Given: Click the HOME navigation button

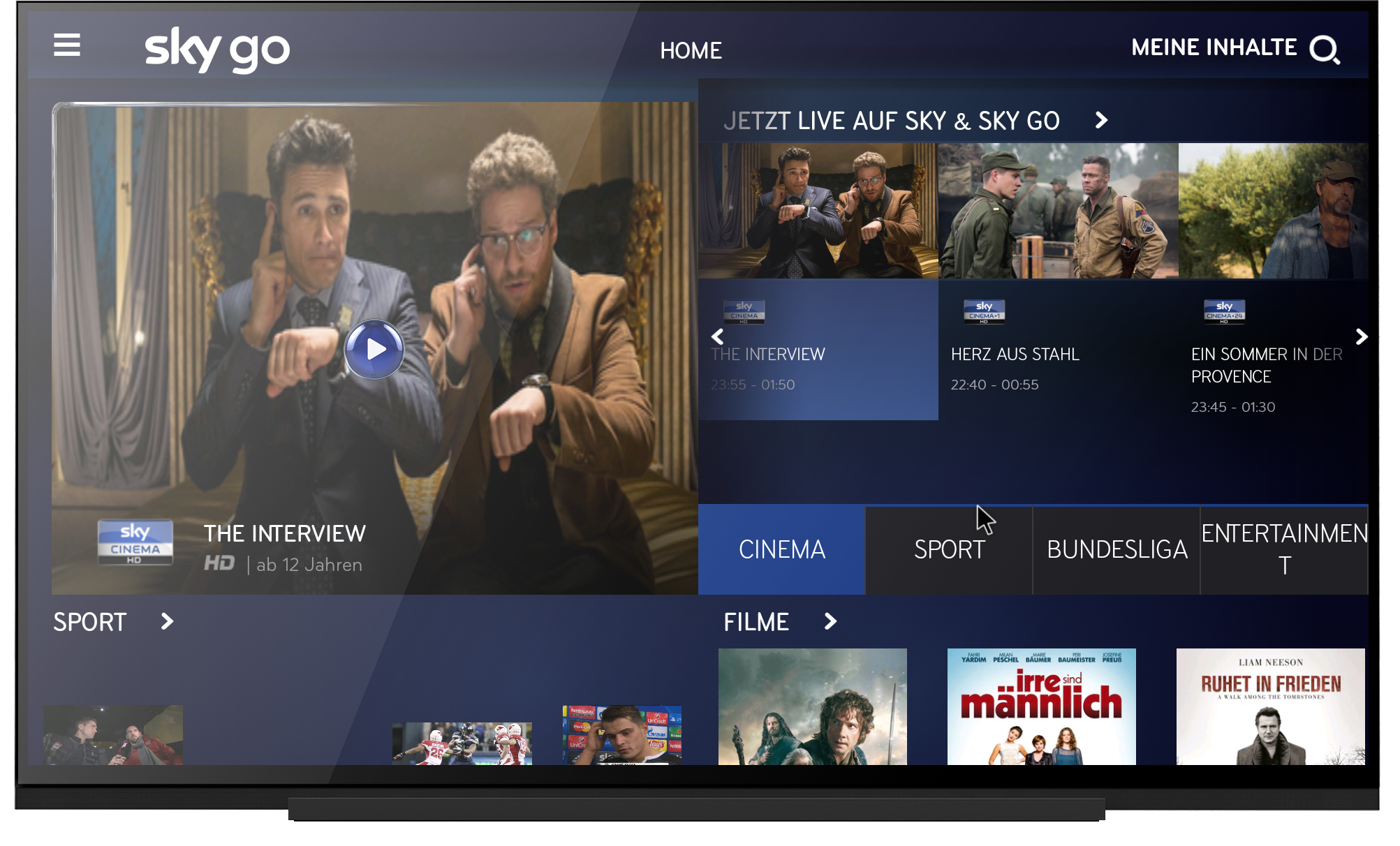Looking at the screenshot, I should [692, 48].
